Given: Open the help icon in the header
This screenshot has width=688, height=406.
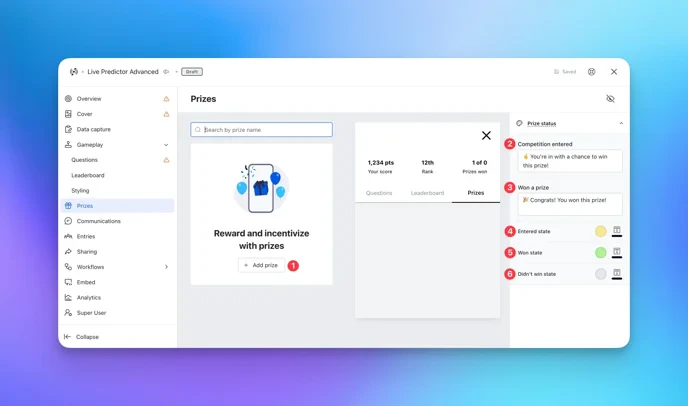Looking at the screenshot, I should point(591,72).
